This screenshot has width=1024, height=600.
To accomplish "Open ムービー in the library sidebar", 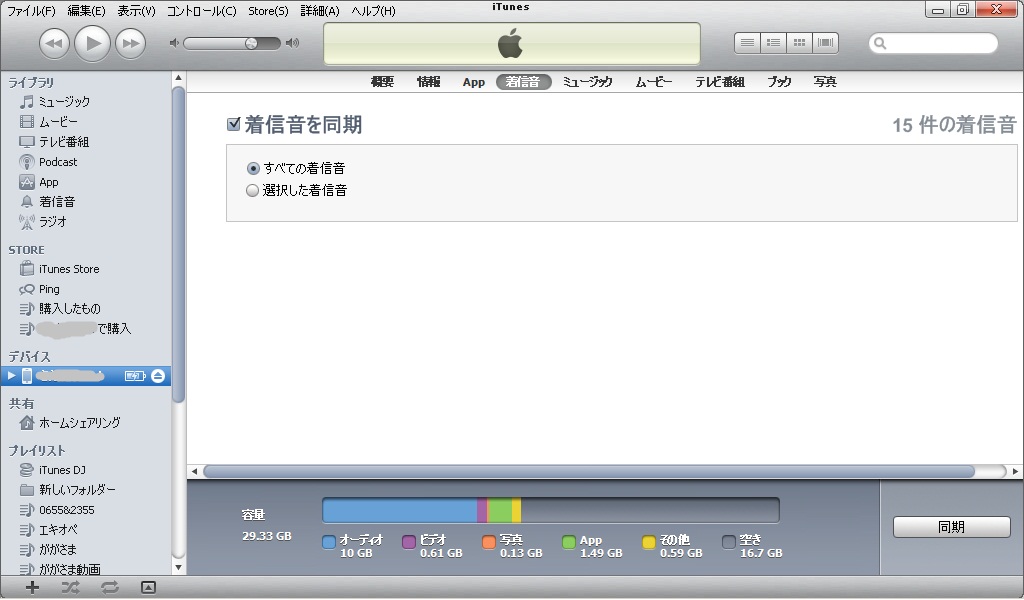I will [58, 122].
